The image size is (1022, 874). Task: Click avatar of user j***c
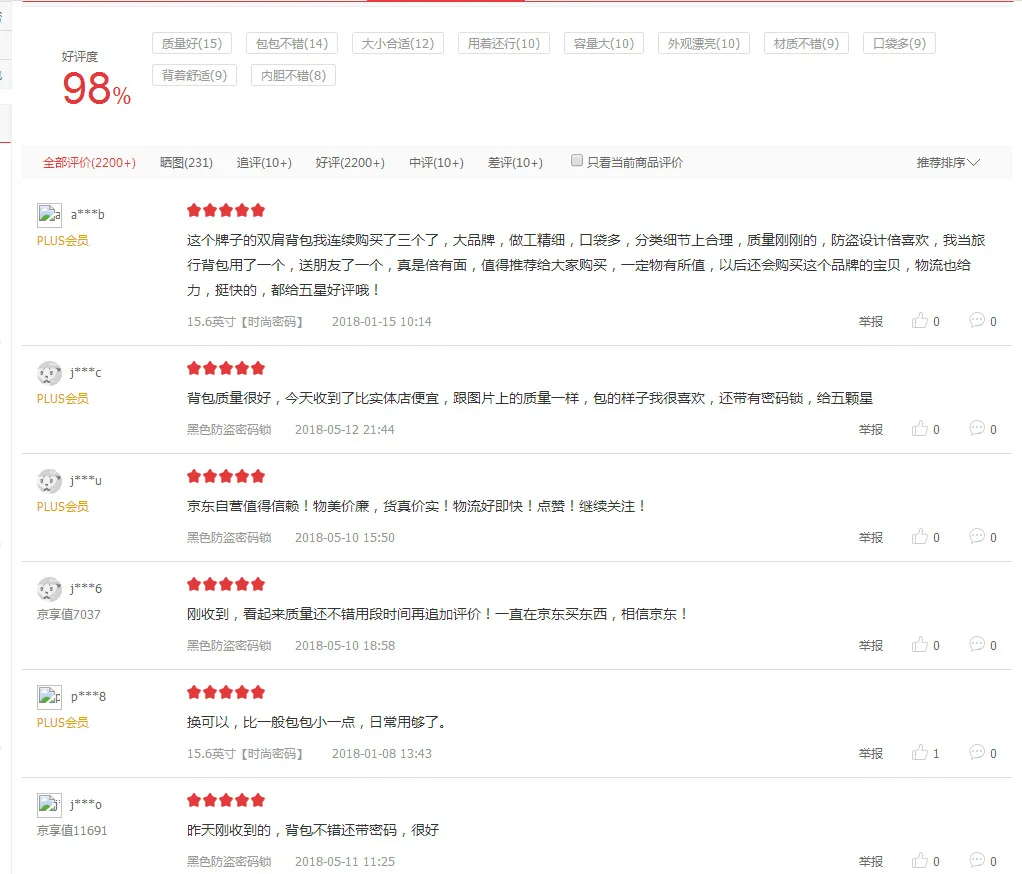(49, 373)
